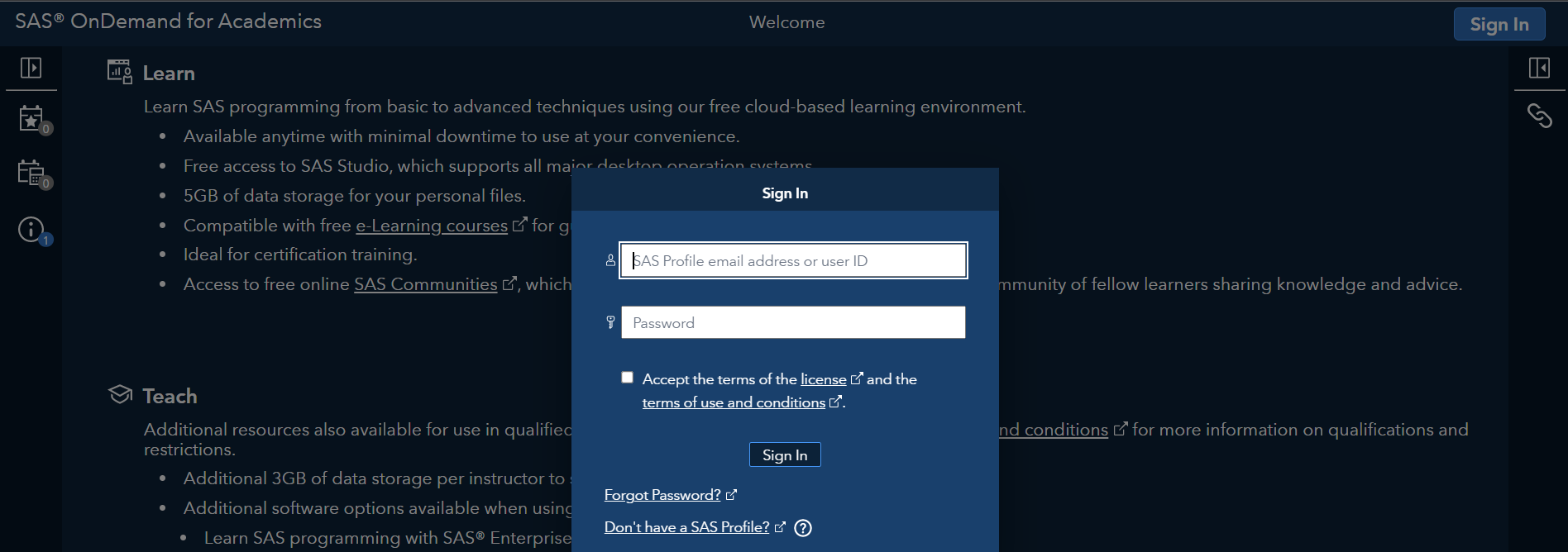Open the scheduled calendar grid icon
The height and width of the screenshot is (552, 1568).
33,174
